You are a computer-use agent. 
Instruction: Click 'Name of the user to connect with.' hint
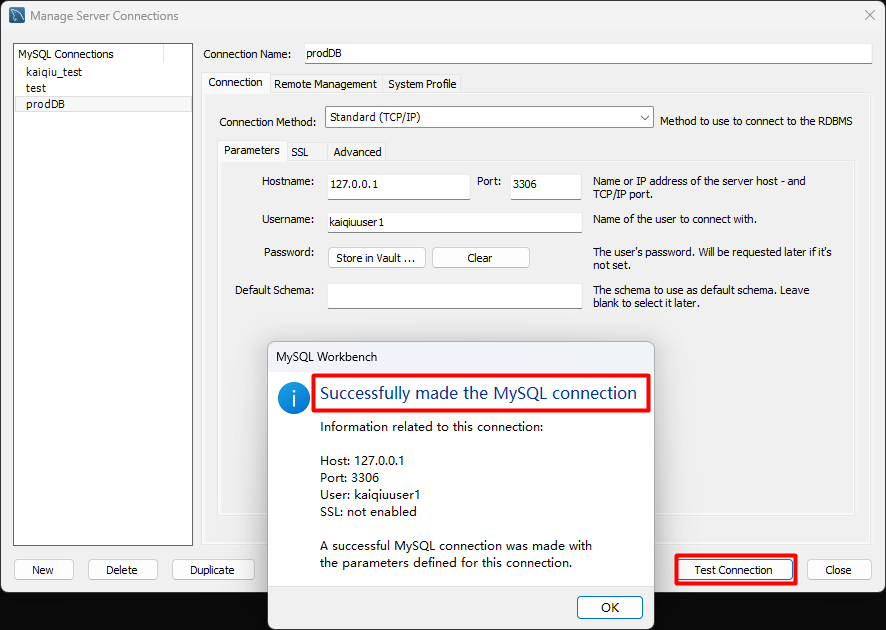click(x=675, y=219)
